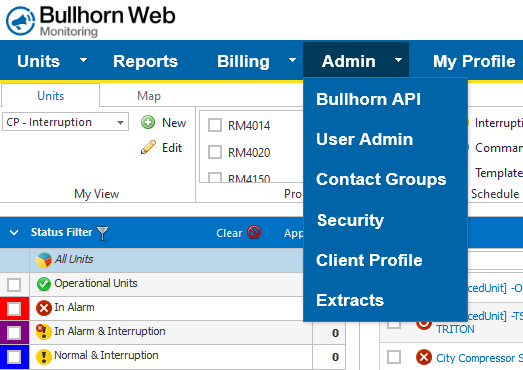Screen dimensions: 523x370
Task: Click the Normal & Interruption count 0
Action: tap(335, 357)
